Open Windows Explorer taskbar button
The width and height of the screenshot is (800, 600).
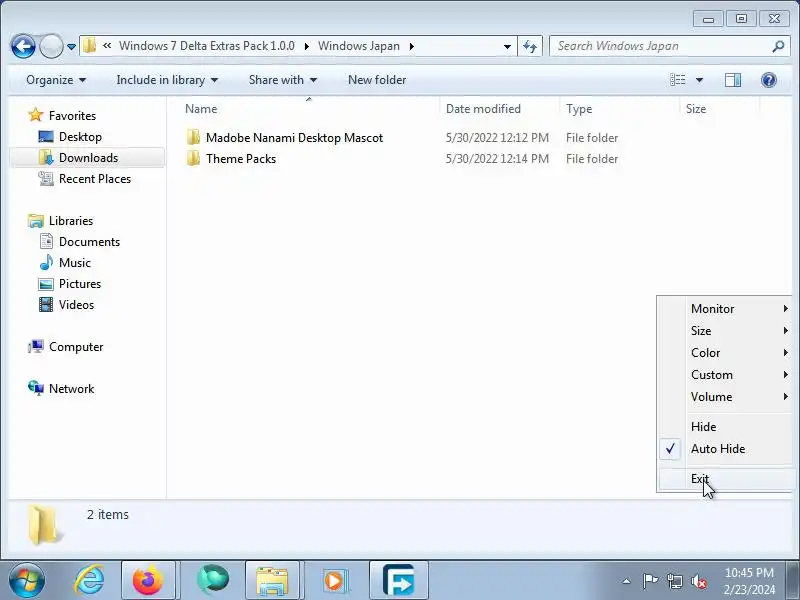click(x=272, y=581)
